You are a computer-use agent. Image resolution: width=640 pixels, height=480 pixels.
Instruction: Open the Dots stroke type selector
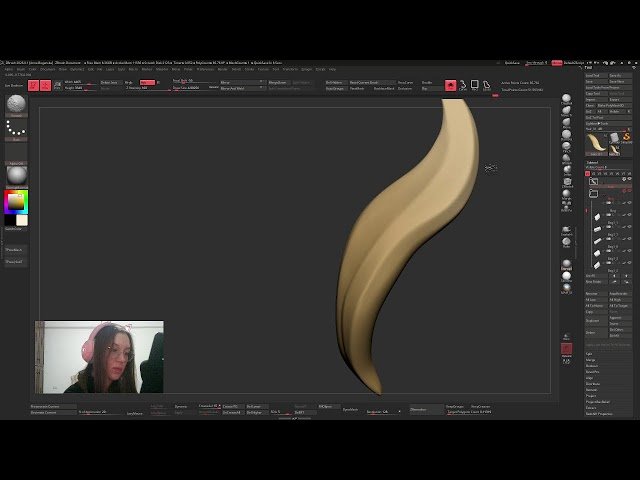click(17, 130)
